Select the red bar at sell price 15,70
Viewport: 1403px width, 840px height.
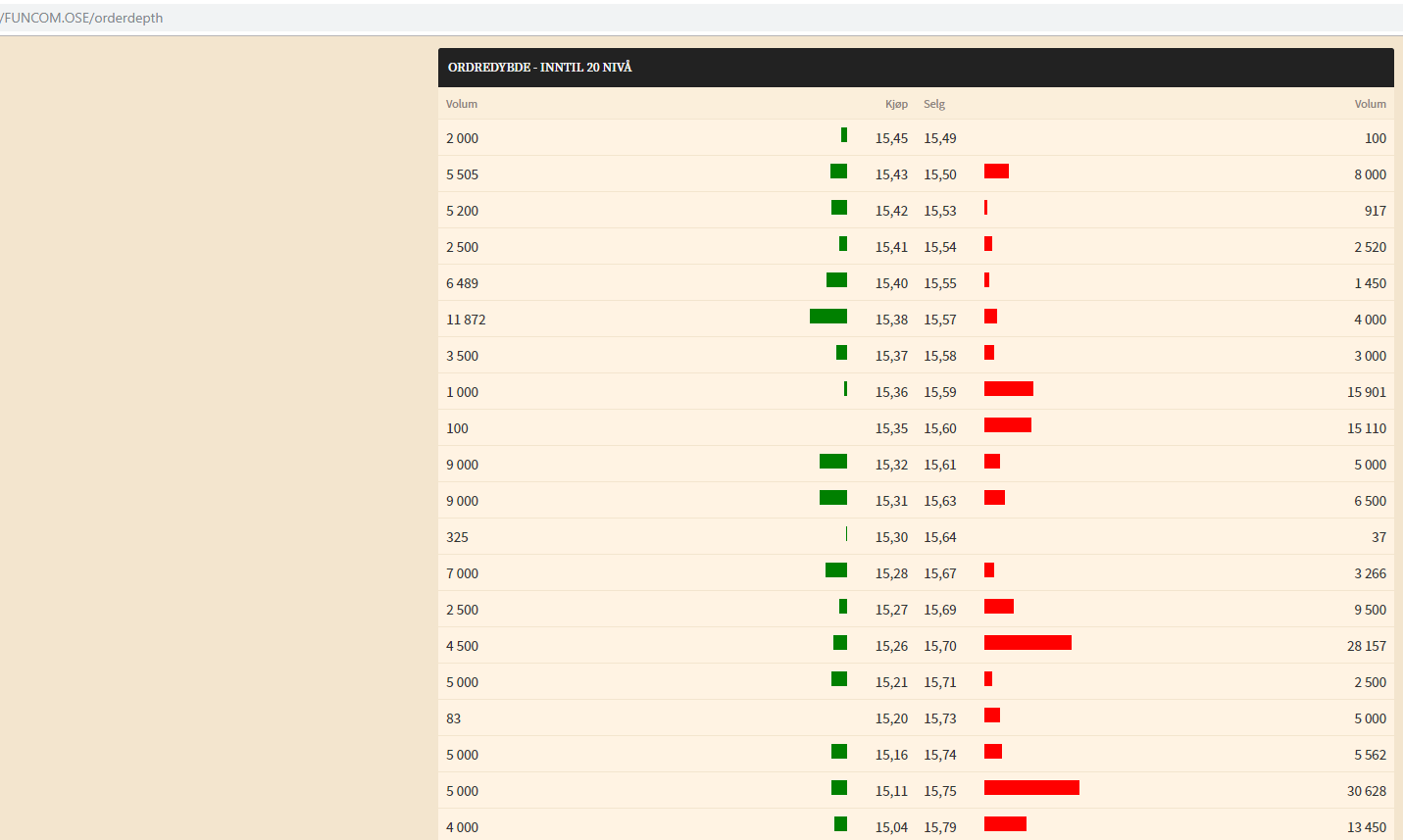[1027, 643]
